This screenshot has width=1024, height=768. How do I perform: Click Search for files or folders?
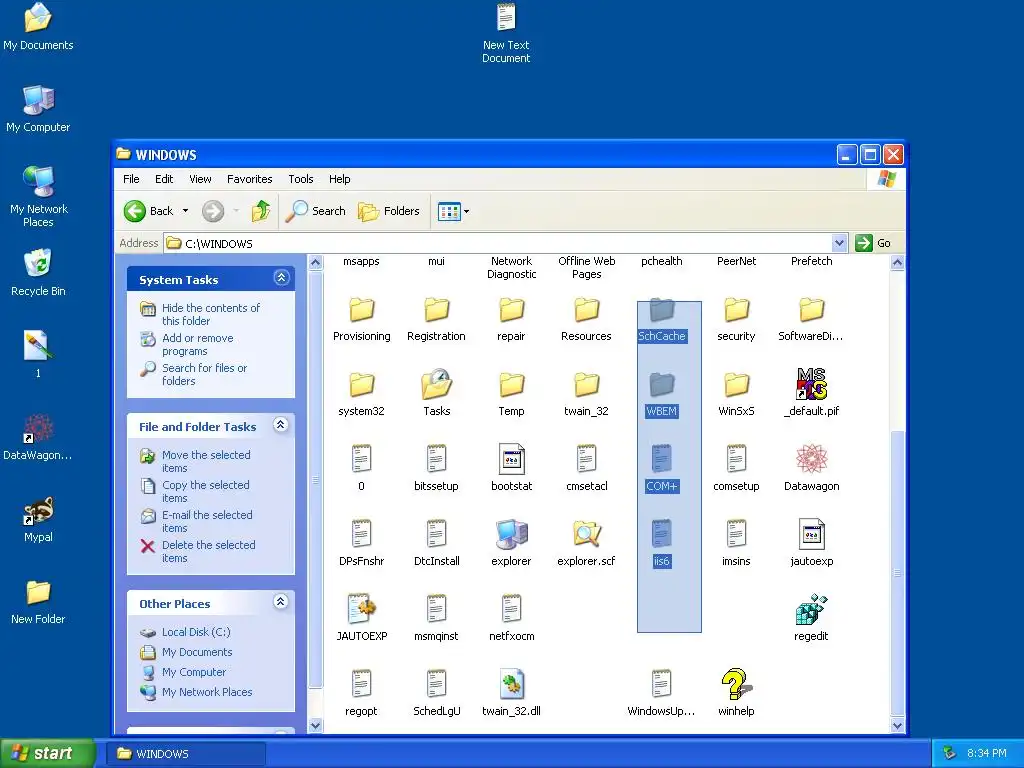coord(204,374)
